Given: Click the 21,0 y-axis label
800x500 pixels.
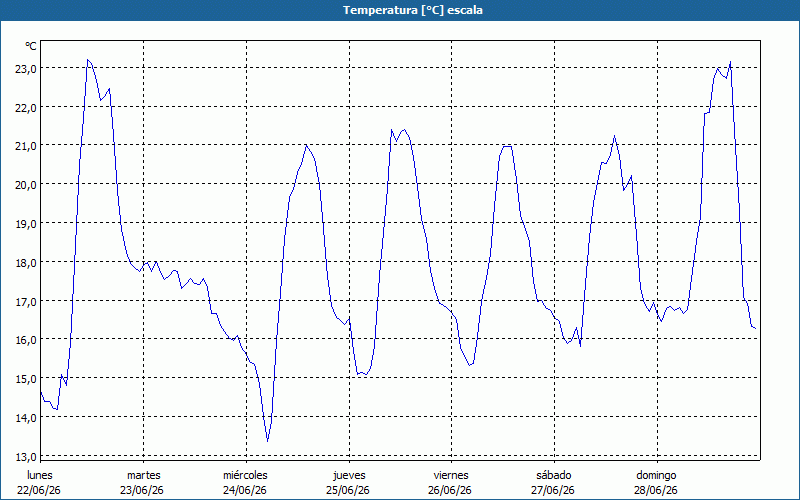Looking at the screenshot, I should (25, 146).
